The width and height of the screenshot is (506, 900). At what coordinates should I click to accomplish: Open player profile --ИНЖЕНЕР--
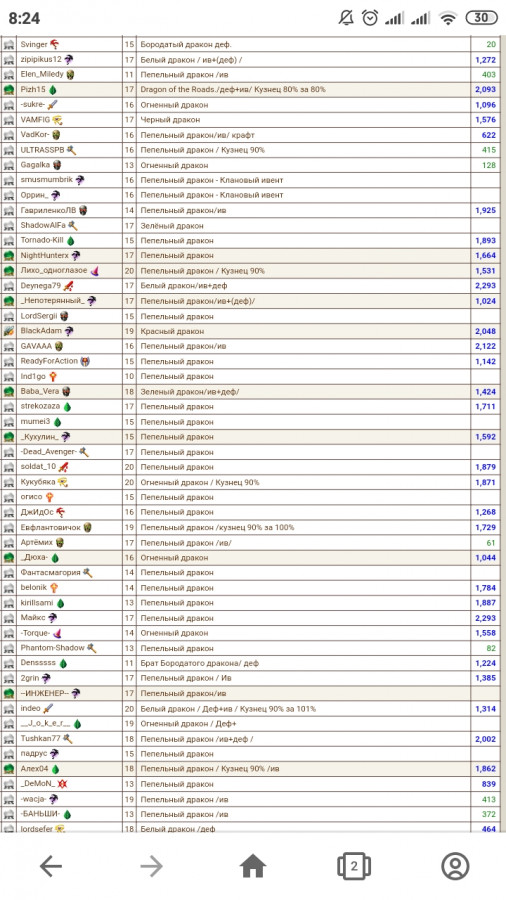pos(44,693)
